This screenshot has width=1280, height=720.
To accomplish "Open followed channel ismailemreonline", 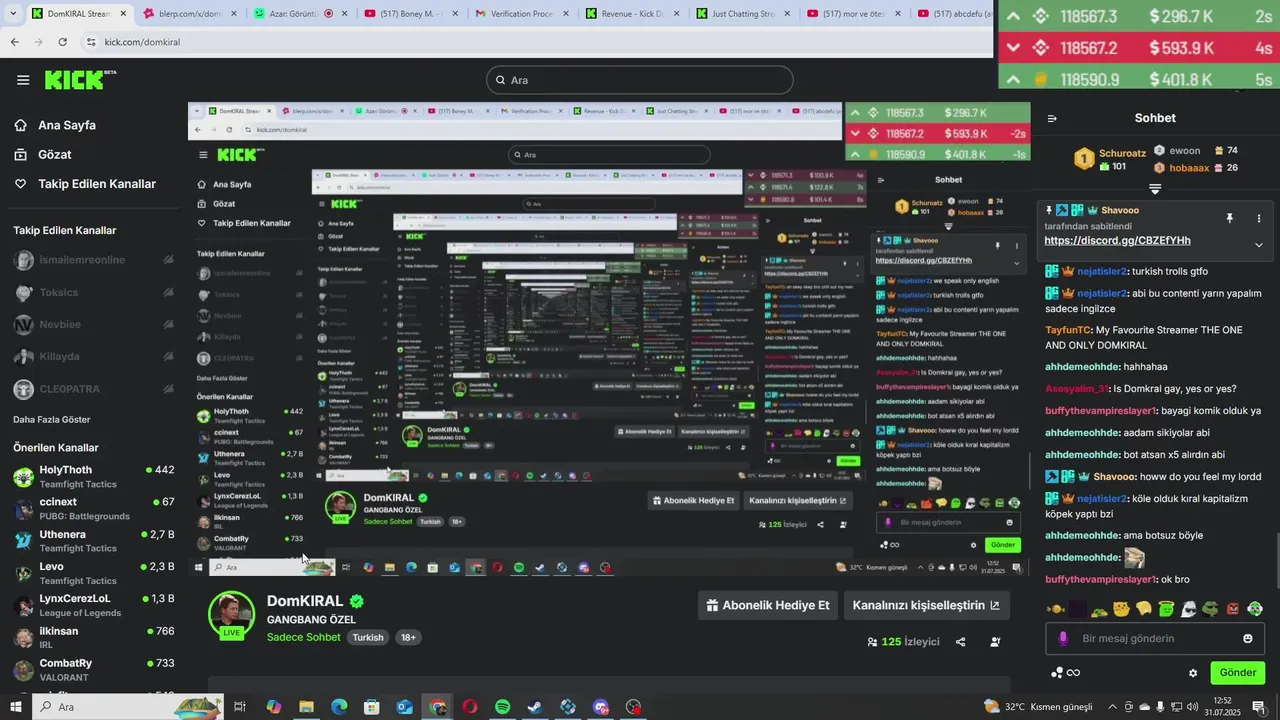I will (x=94, y=260).
